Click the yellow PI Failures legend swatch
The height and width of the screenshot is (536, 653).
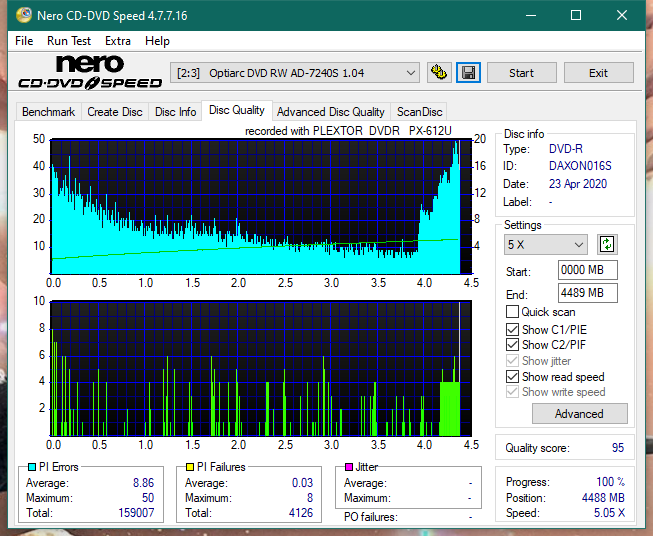click(x=190, y=467)
